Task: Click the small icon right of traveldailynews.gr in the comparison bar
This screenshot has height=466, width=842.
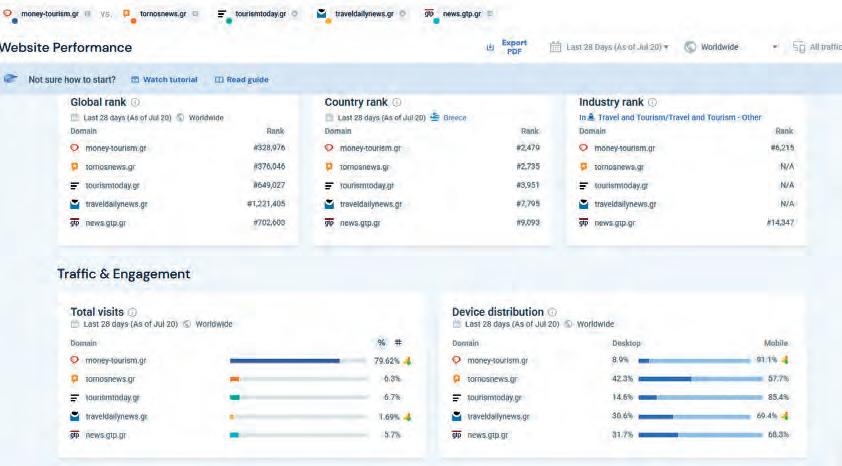Action: (x=403, y=14)
